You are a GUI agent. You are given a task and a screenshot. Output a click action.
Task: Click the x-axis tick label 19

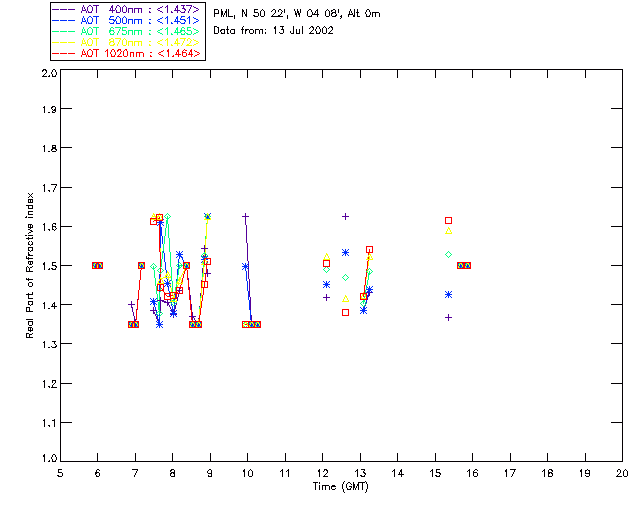point(585,474)
